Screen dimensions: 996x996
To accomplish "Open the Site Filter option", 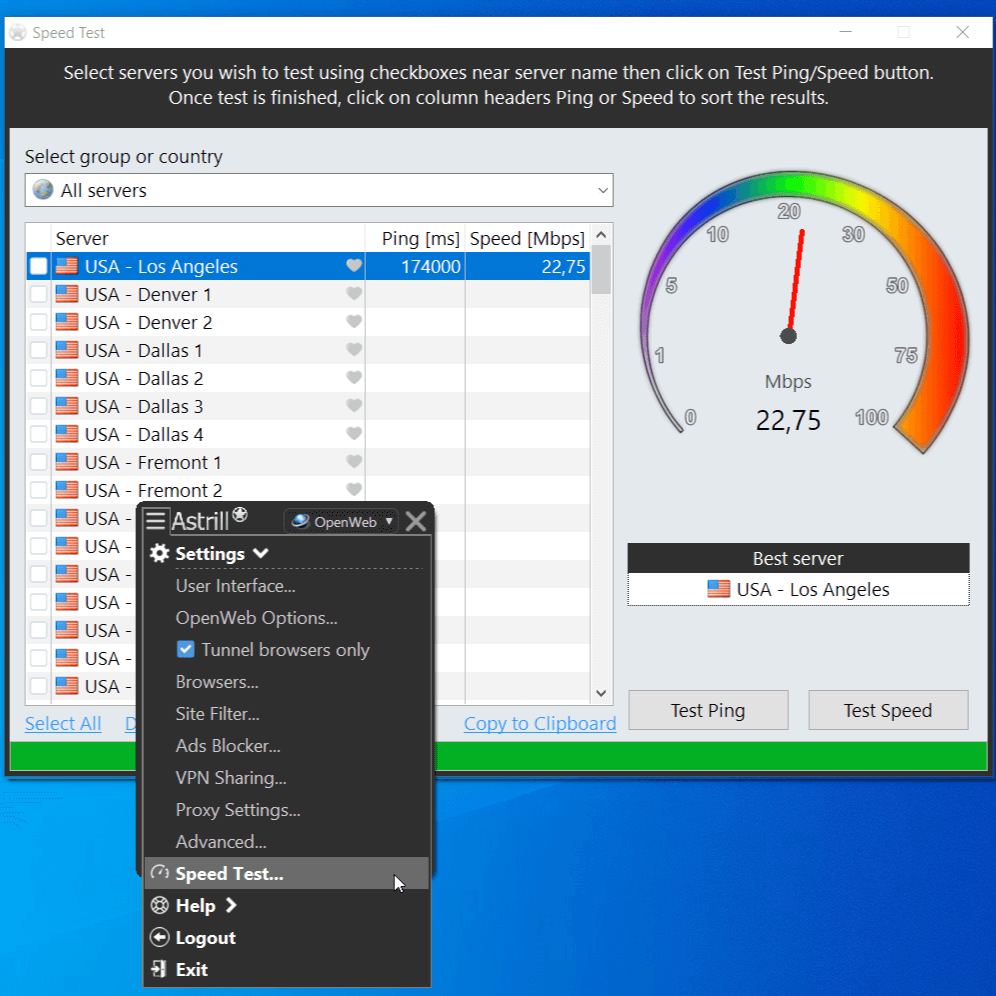I will 217,713.
